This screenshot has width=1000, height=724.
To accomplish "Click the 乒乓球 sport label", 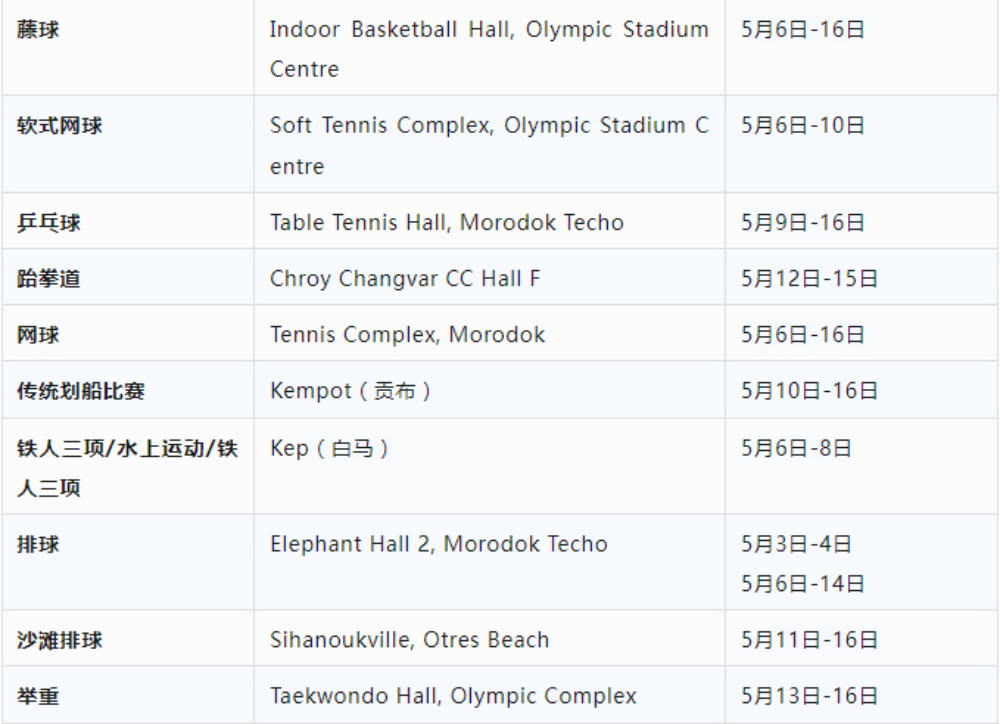I will pyautogui.click(x=48, y=223).
